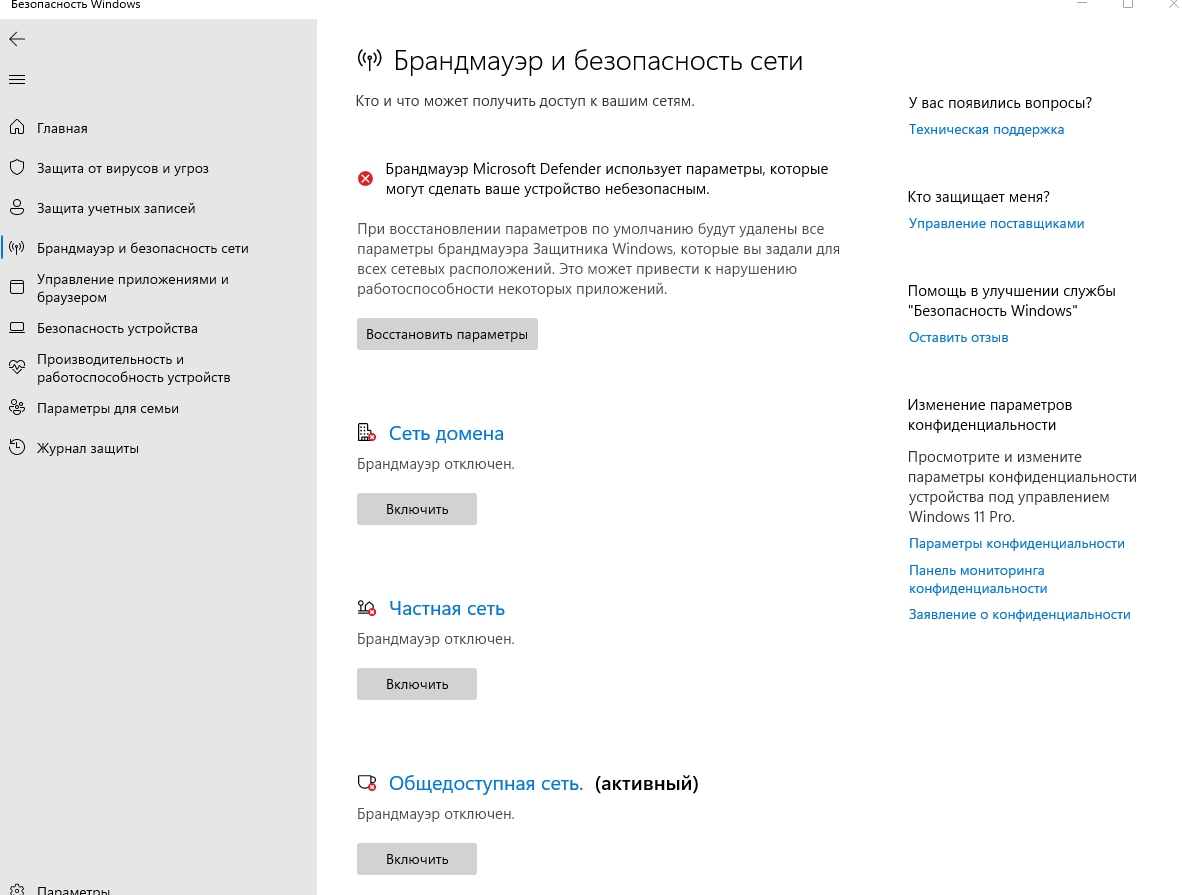Enable firewall for Частная сеть
This screenshot has height=895, width=1182.
(x=416, y=684)
